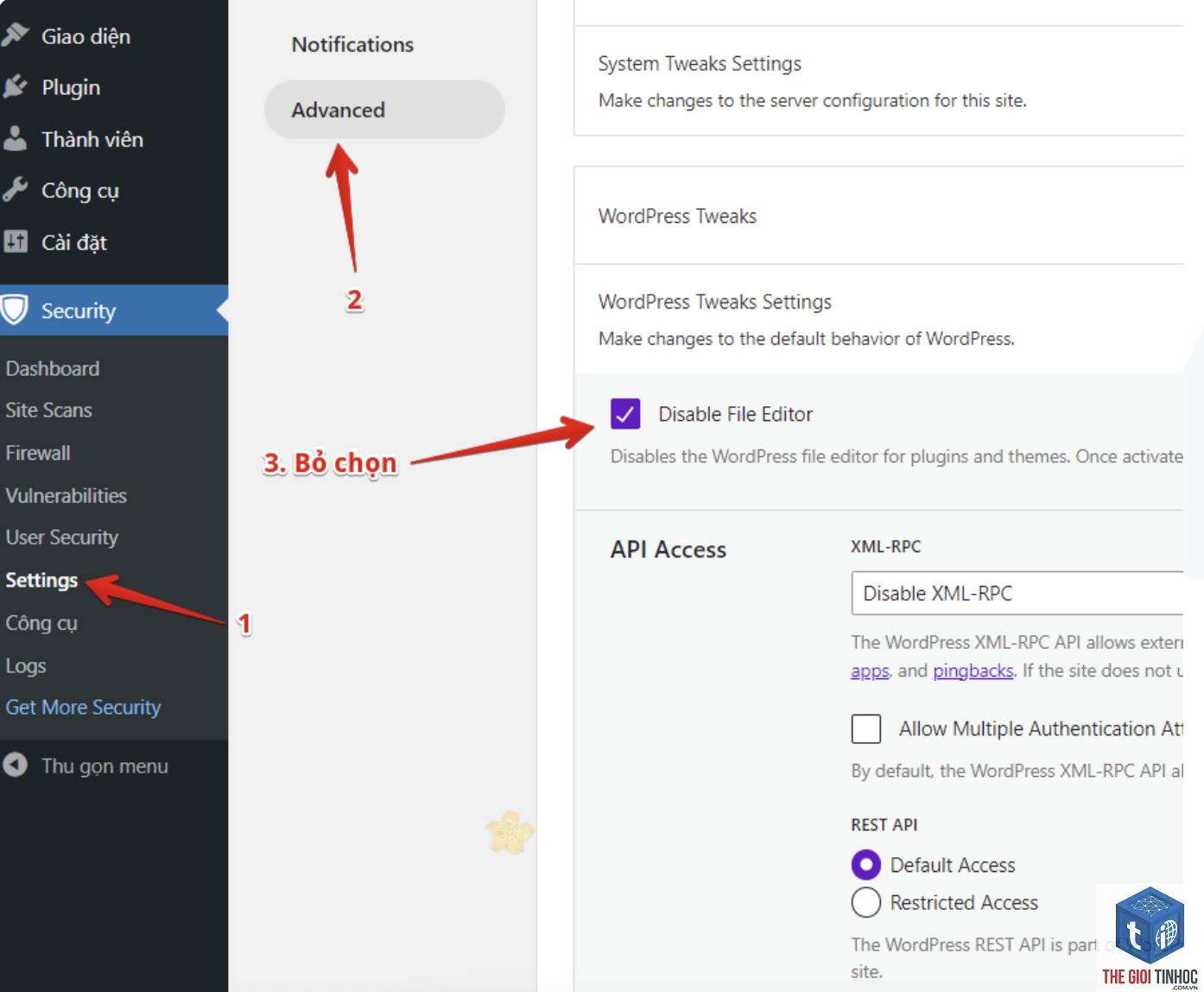Open Site Scans submenu
The image size is (1204, 992).
click(48, 410)
